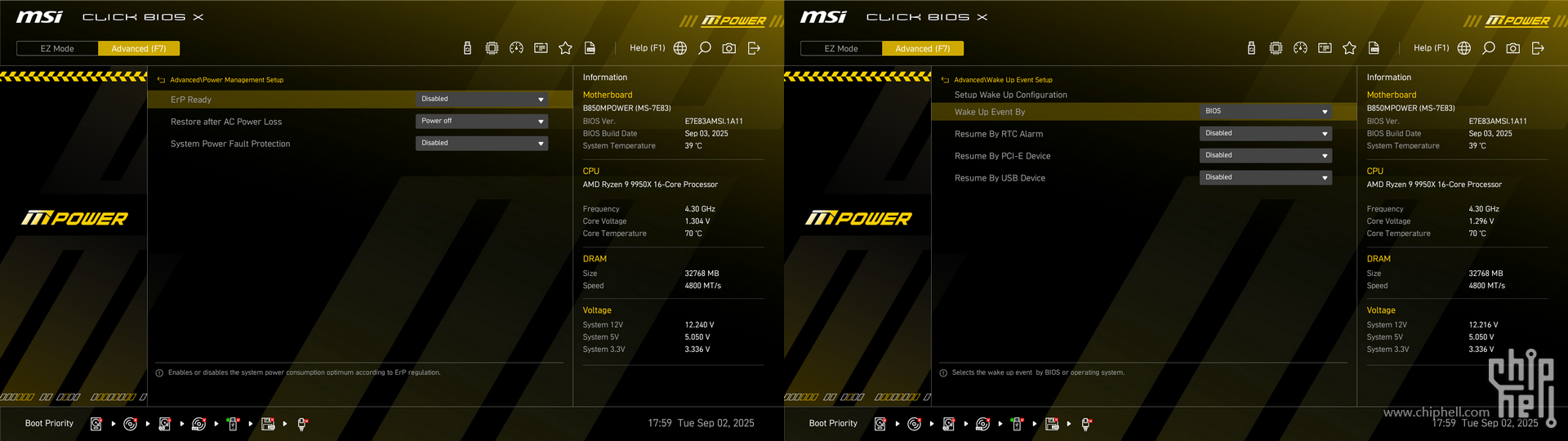The width and height of the screenshot is (1568, 441).
Task: Click Boot Priority label in Wake Up Event window
Action: pos(833,423)
